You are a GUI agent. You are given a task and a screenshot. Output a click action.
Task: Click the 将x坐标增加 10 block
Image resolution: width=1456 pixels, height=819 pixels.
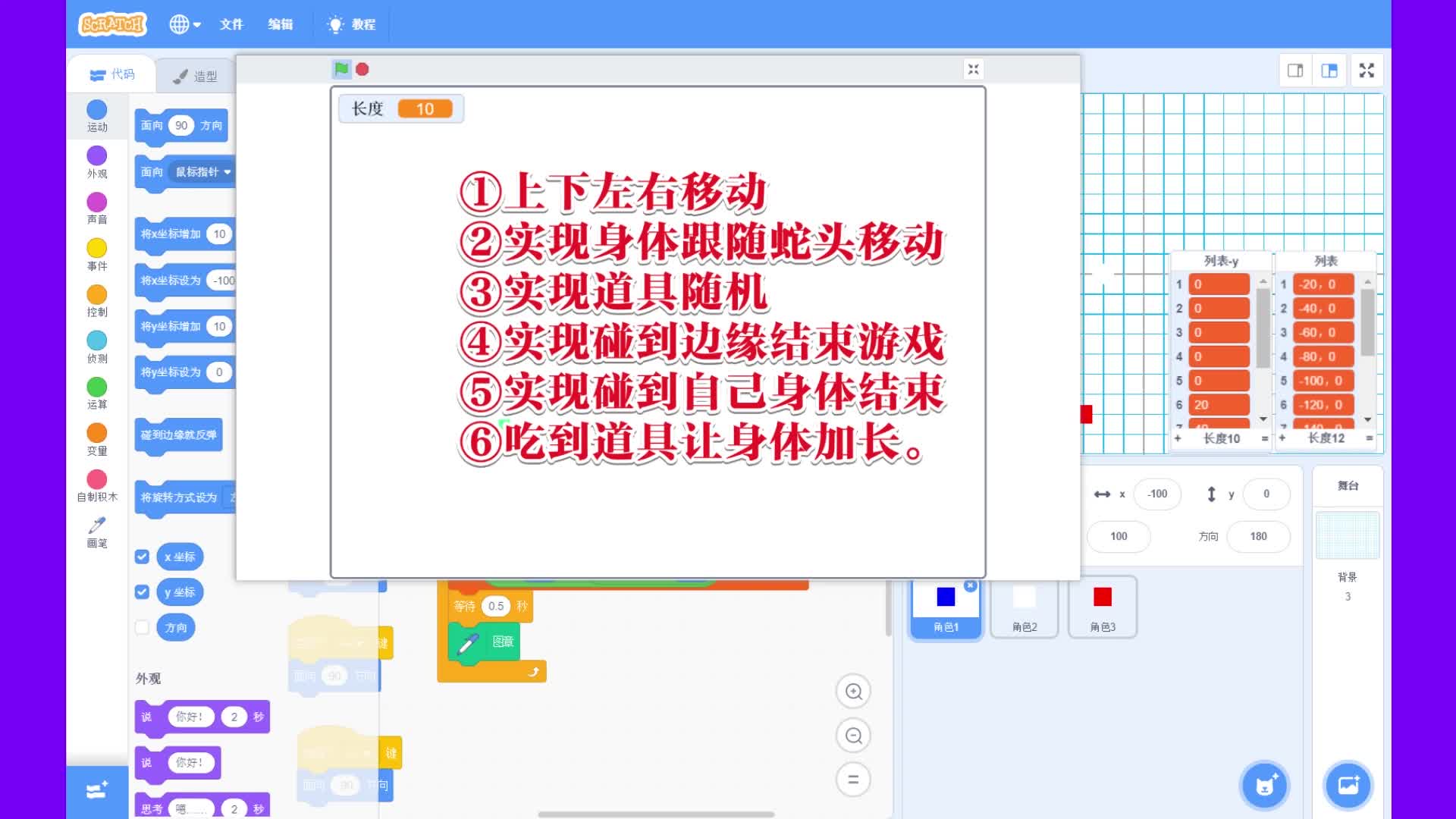(x=185, y=234)
